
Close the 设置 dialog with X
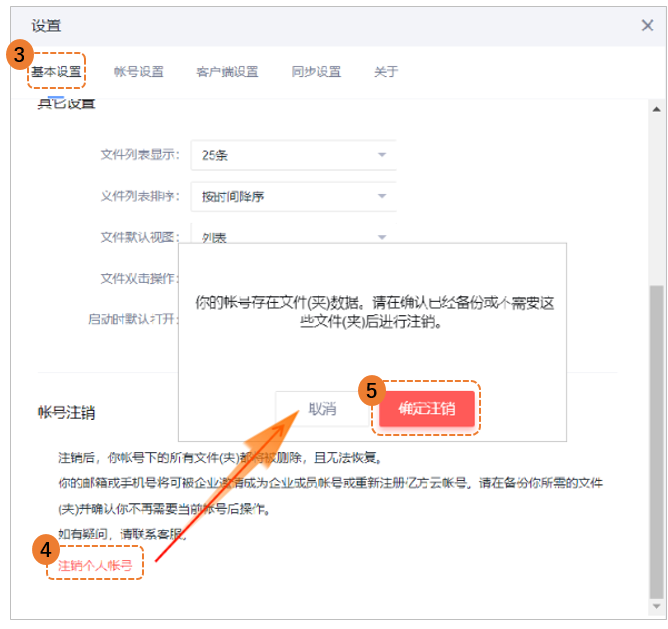[647, 26]
